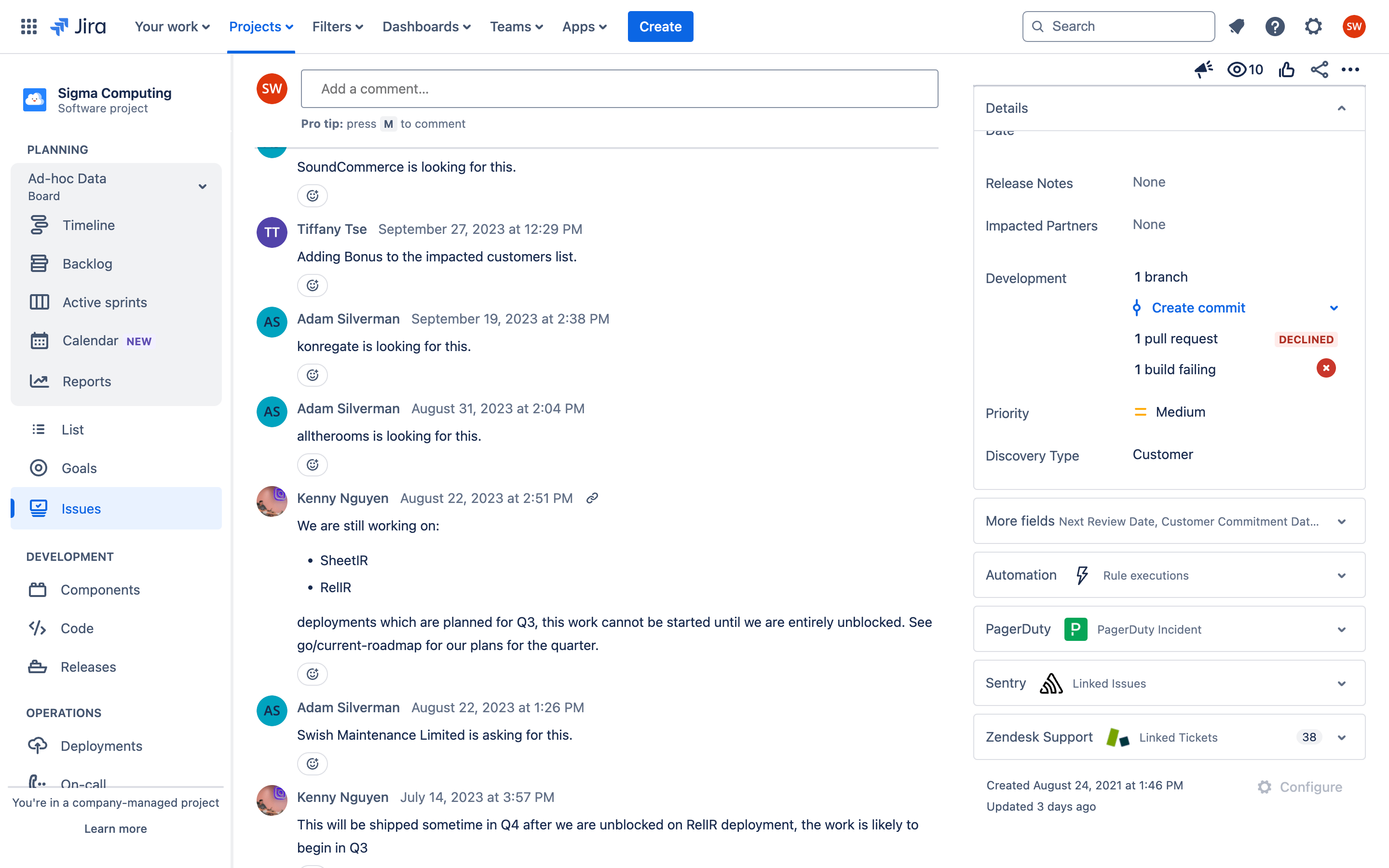
Task: Open the Releases ship icon item
Action: click(x=88, y=666)
